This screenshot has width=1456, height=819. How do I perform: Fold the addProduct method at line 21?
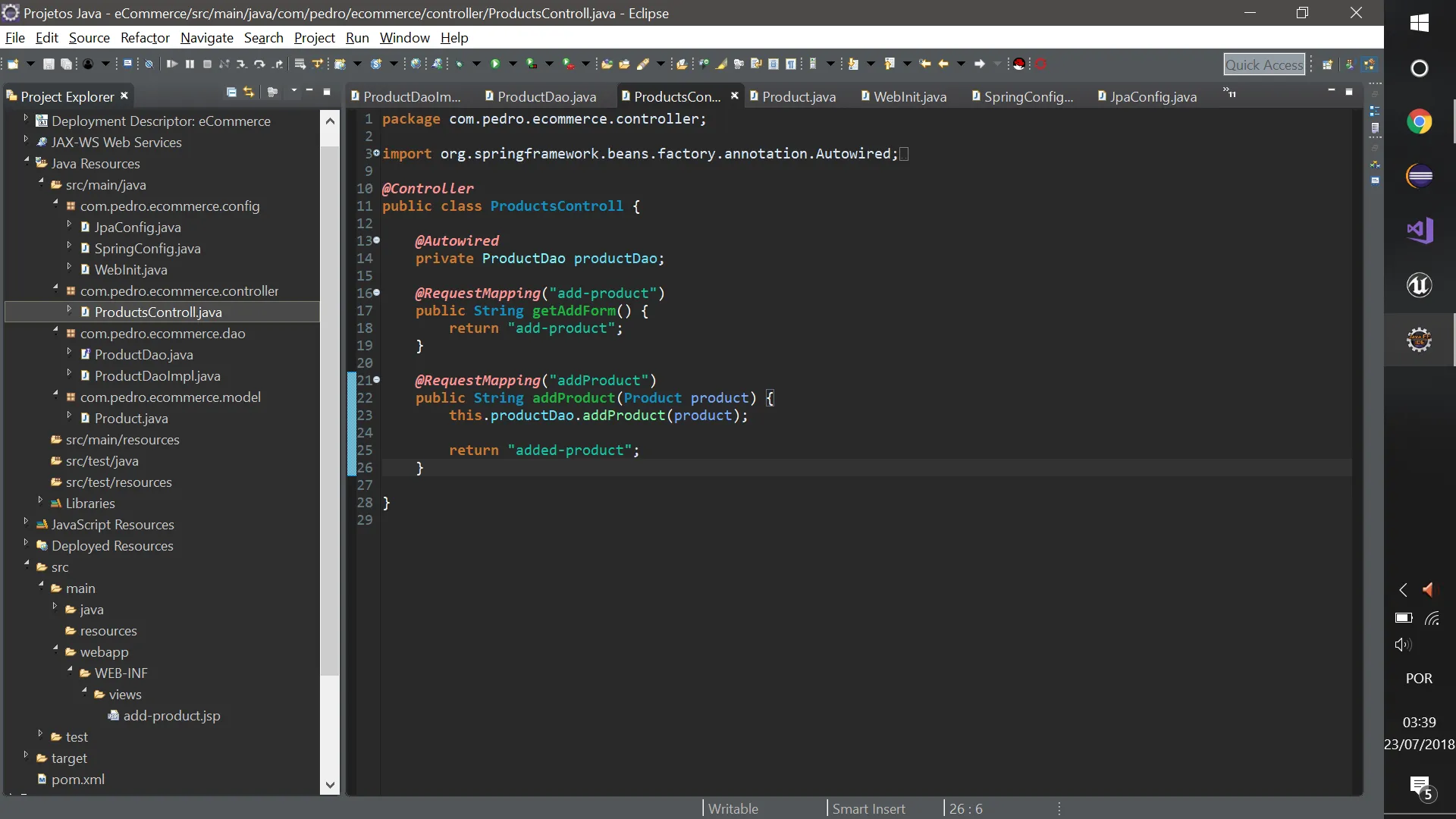(x=377, y=379)
